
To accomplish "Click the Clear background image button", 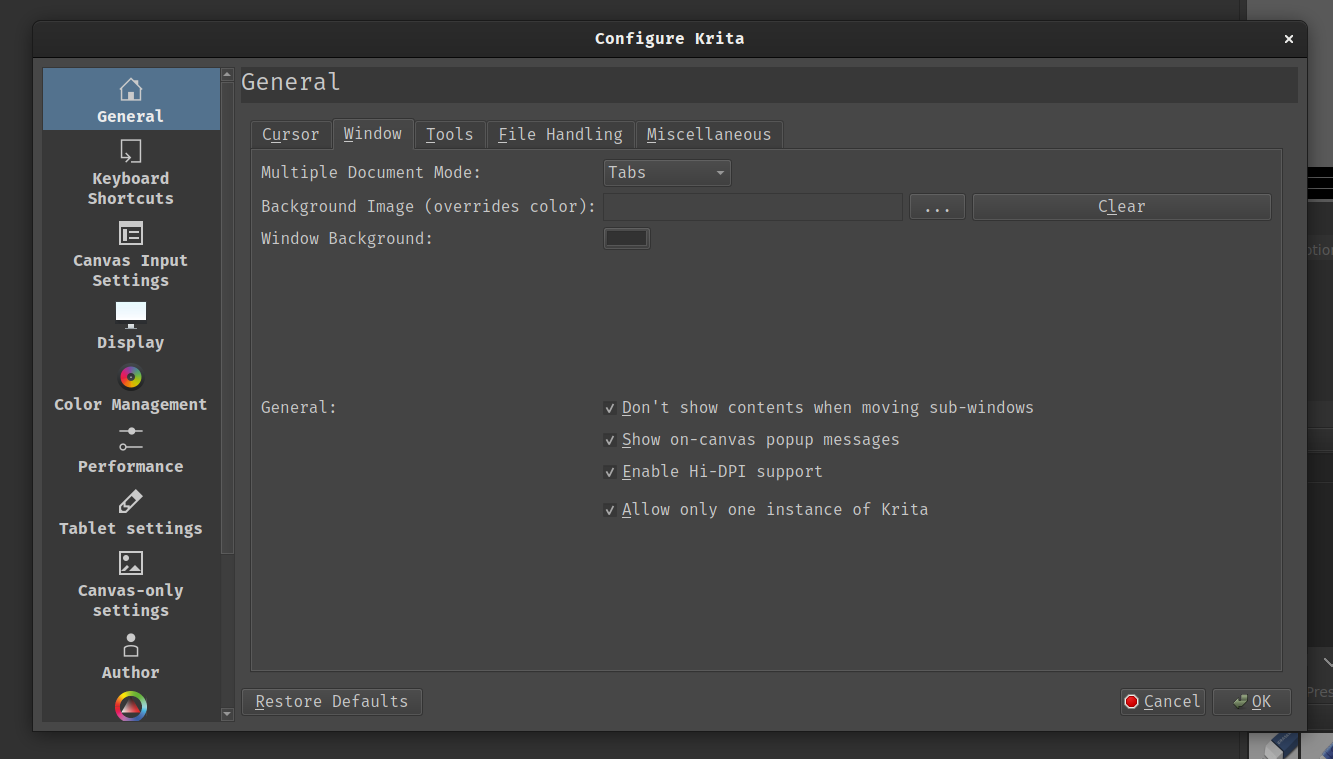I will 1121,207.
